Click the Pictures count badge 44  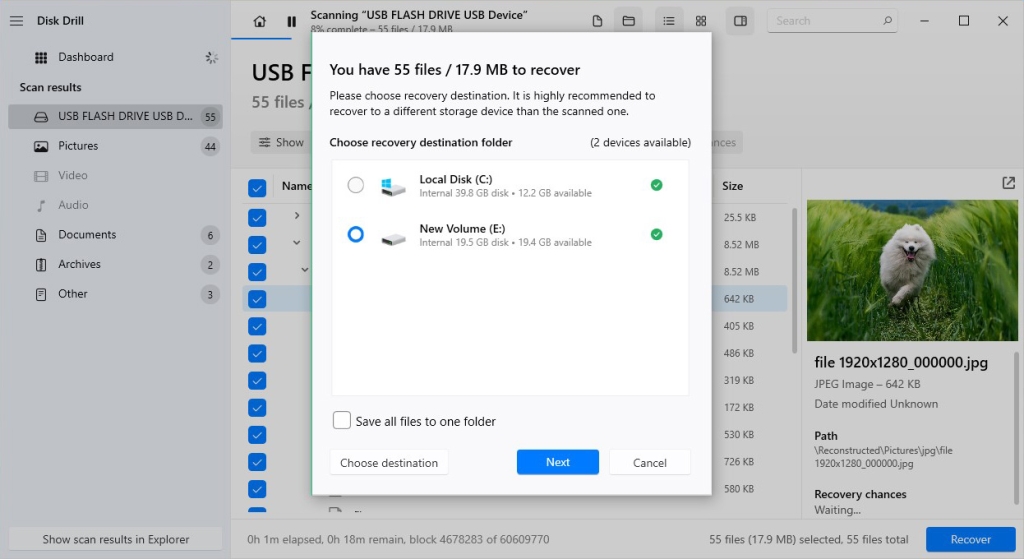(210, 146)
